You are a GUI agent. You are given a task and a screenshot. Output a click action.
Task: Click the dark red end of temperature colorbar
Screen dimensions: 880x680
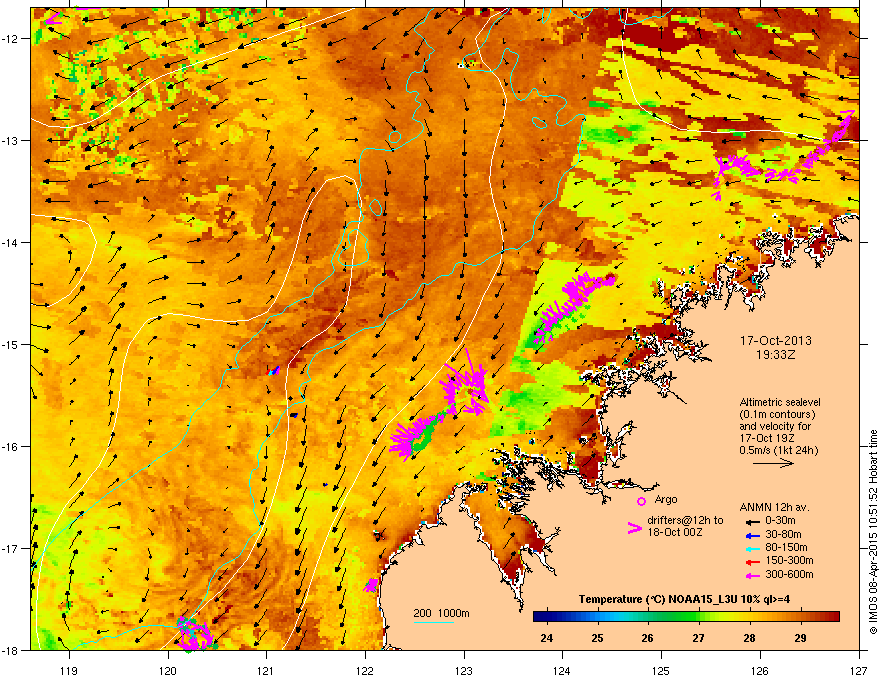[833, 617]
